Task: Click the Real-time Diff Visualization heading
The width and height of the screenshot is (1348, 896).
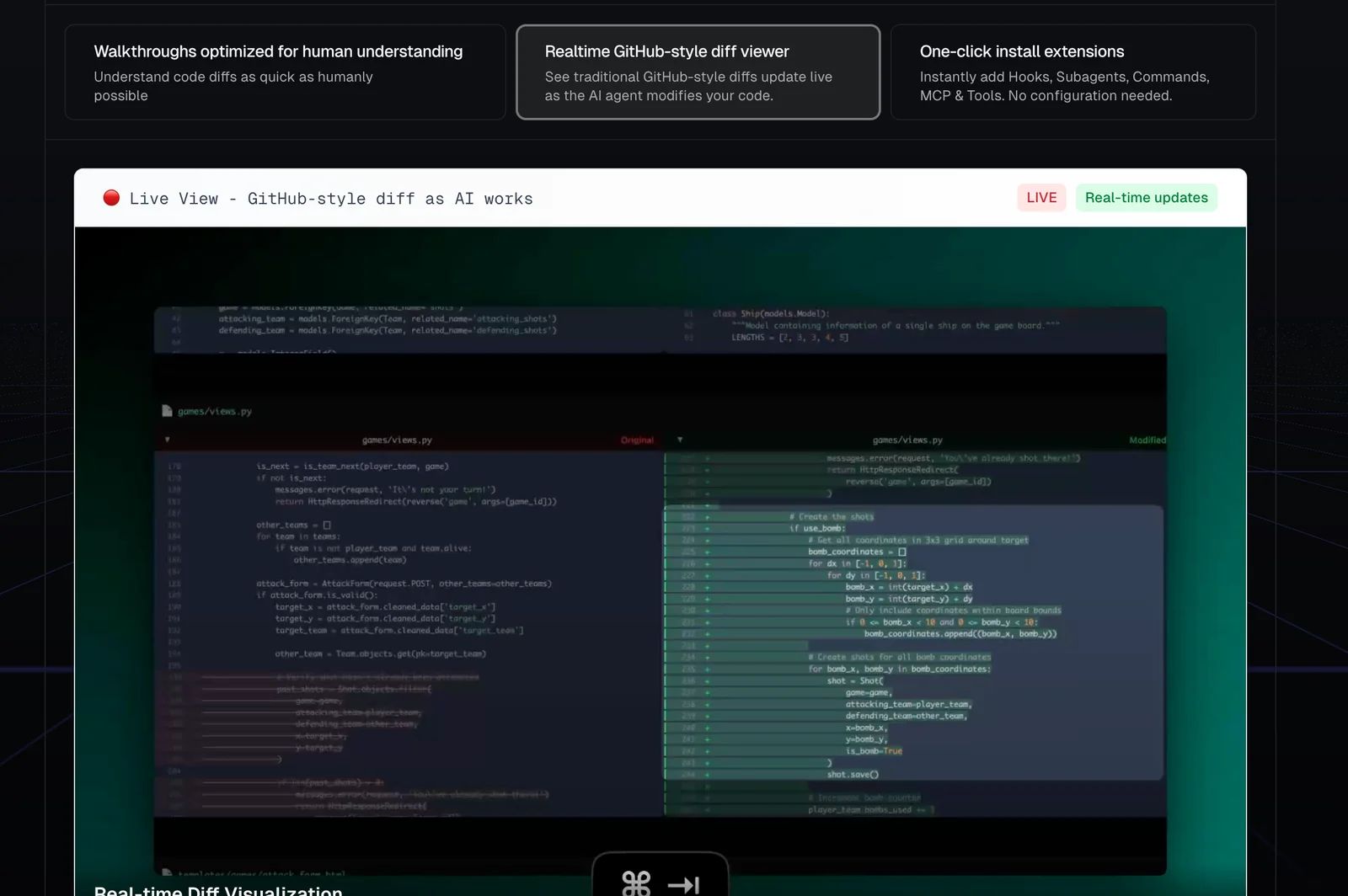Action: (x=218, y=890)
